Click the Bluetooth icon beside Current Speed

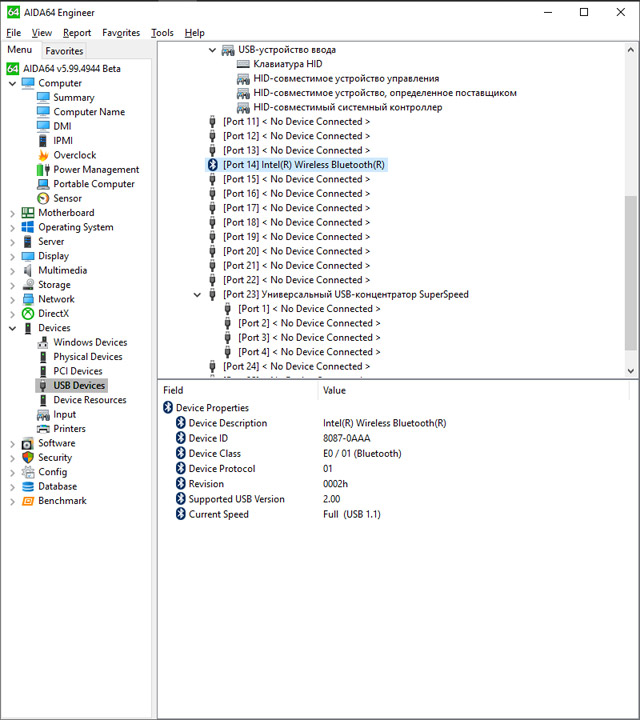click(x=180, y=514)
